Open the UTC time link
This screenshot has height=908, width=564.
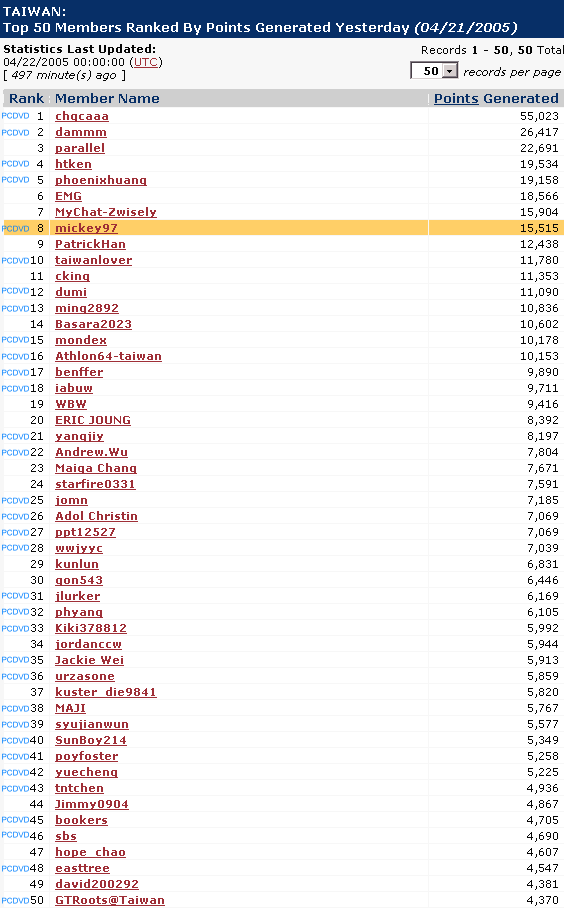(x=146, y=62)
